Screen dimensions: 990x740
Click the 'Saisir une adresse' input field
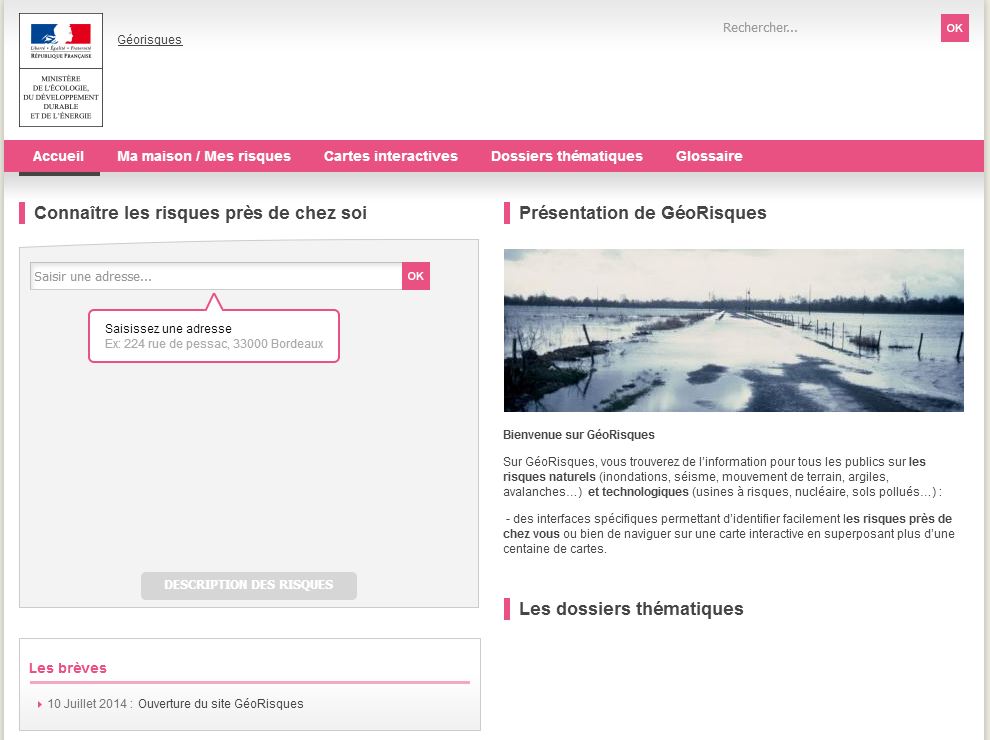[x=216, y=276]
